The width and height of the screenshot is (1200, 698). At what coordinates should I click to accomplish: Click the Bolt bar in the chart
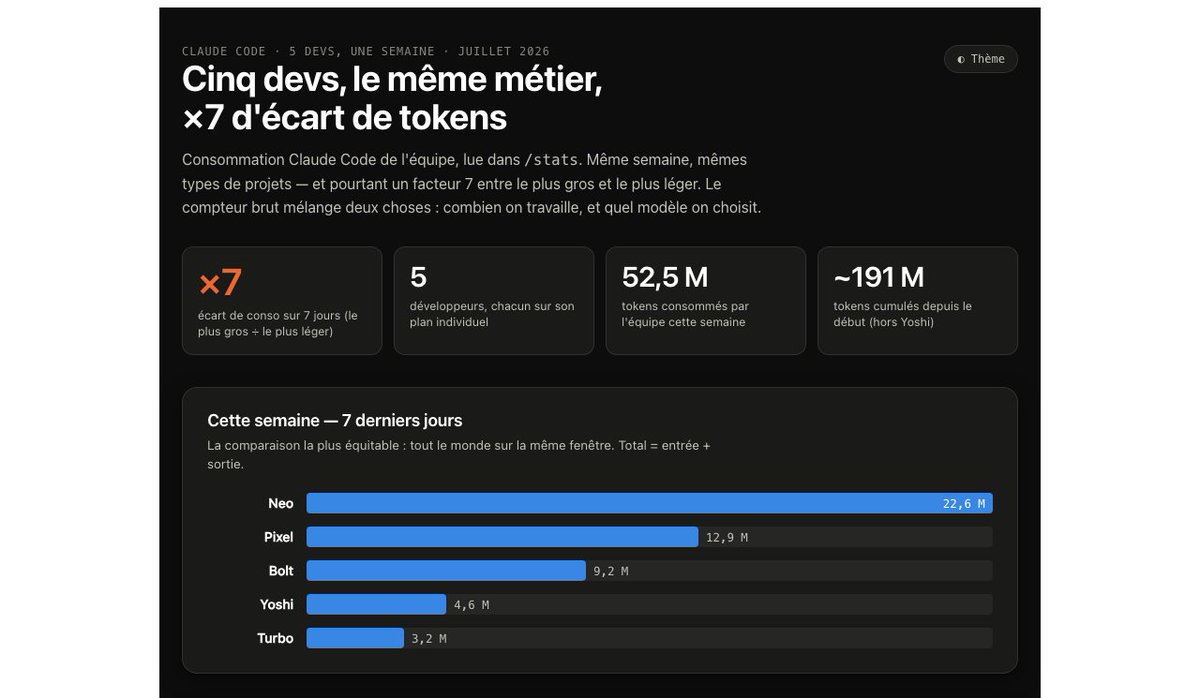click(446, 571)
